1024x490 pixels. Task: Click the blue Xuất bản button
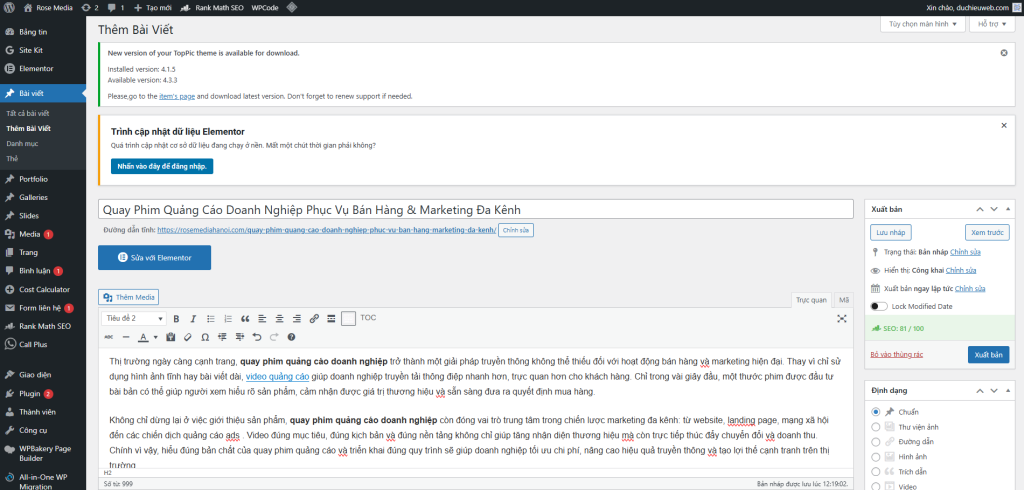click(x=988, y=354)
